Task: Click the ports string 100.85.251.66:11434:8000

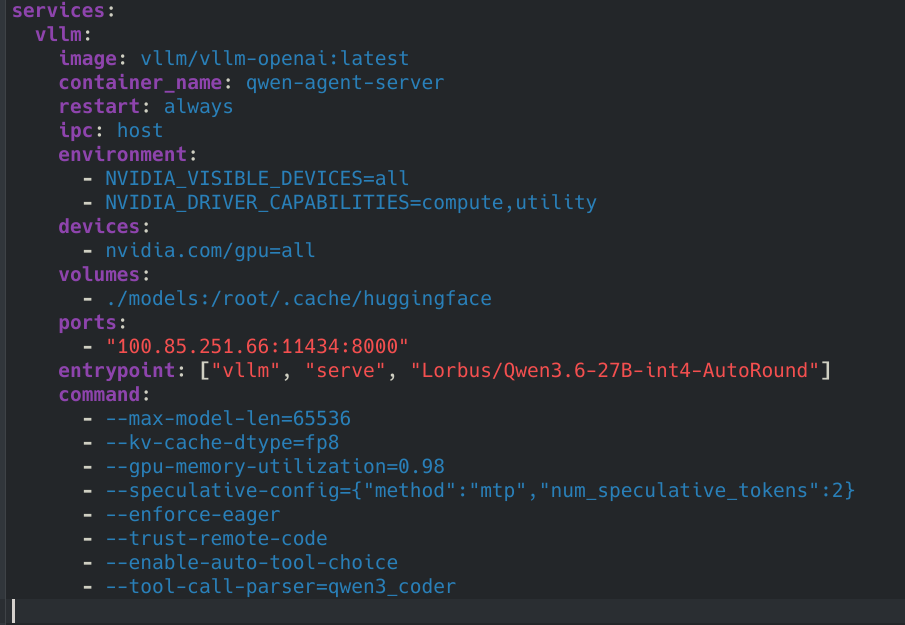Action: click(257, 346)
